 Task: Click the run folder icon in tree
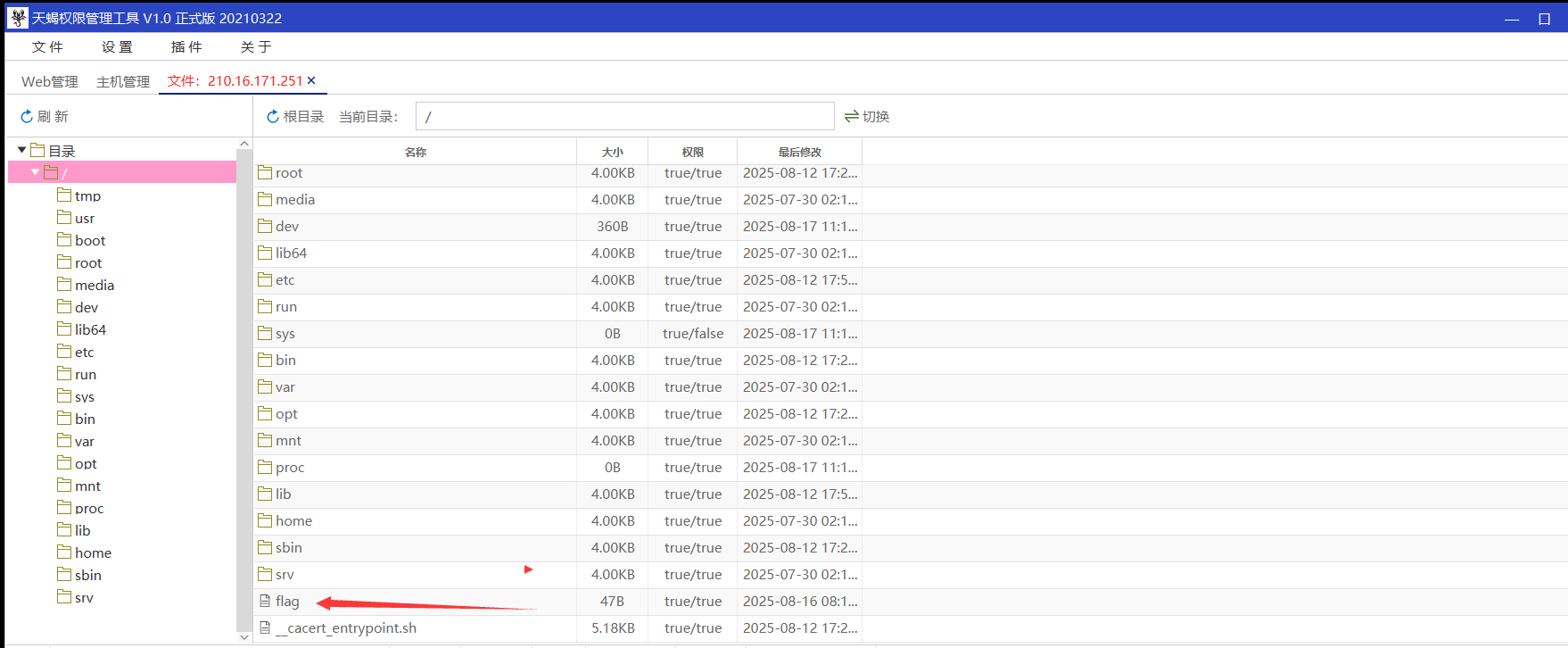click(x=64, y=373)
